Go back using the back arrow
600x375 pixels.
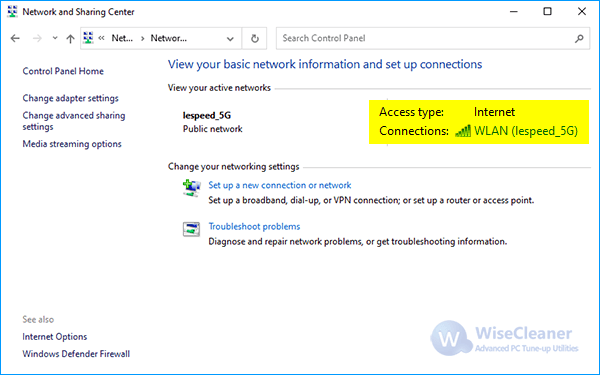coord(15,38)
